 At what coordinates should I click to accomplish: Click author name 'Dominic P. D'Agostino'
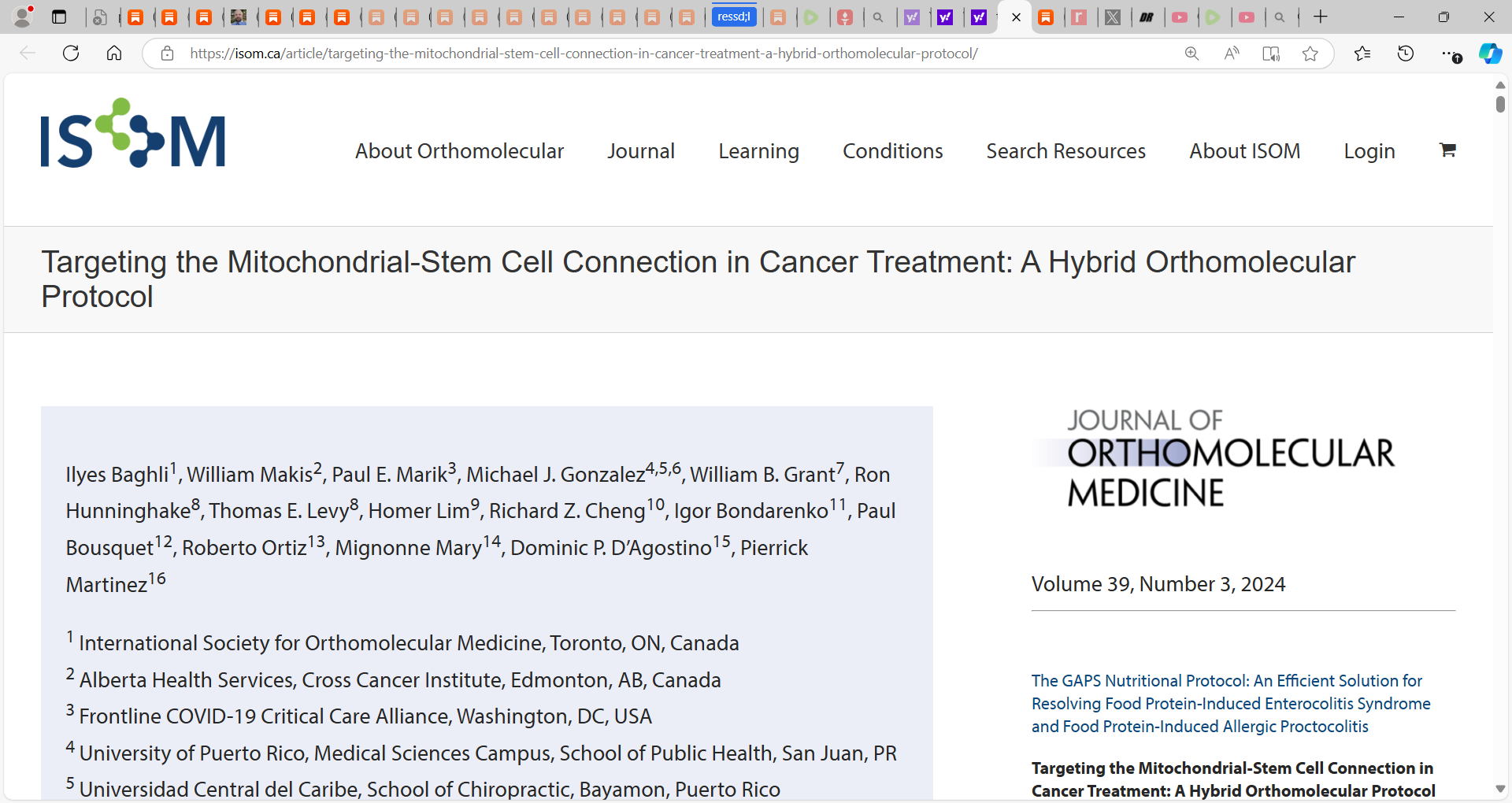point(611,548)
